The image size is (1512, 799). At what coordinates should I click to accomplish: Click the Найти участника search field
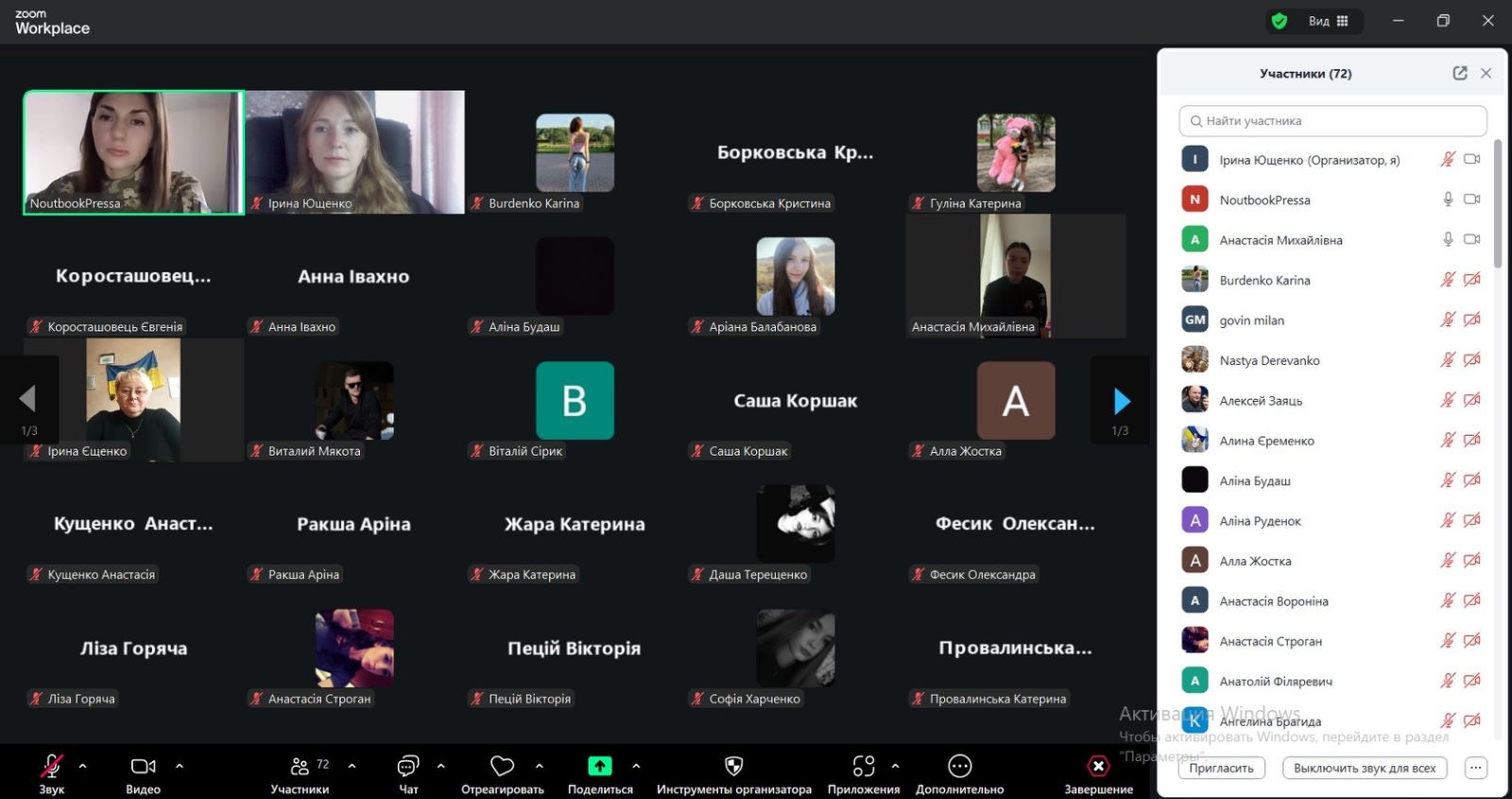tap(1332, 121)
